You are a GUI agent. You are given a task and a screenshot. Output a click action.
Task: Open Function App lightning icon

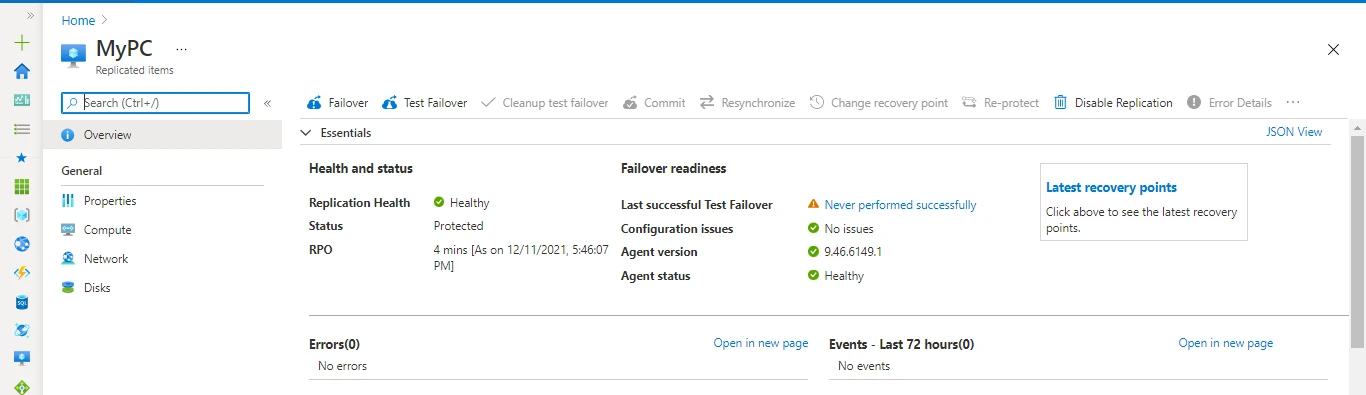22,273
